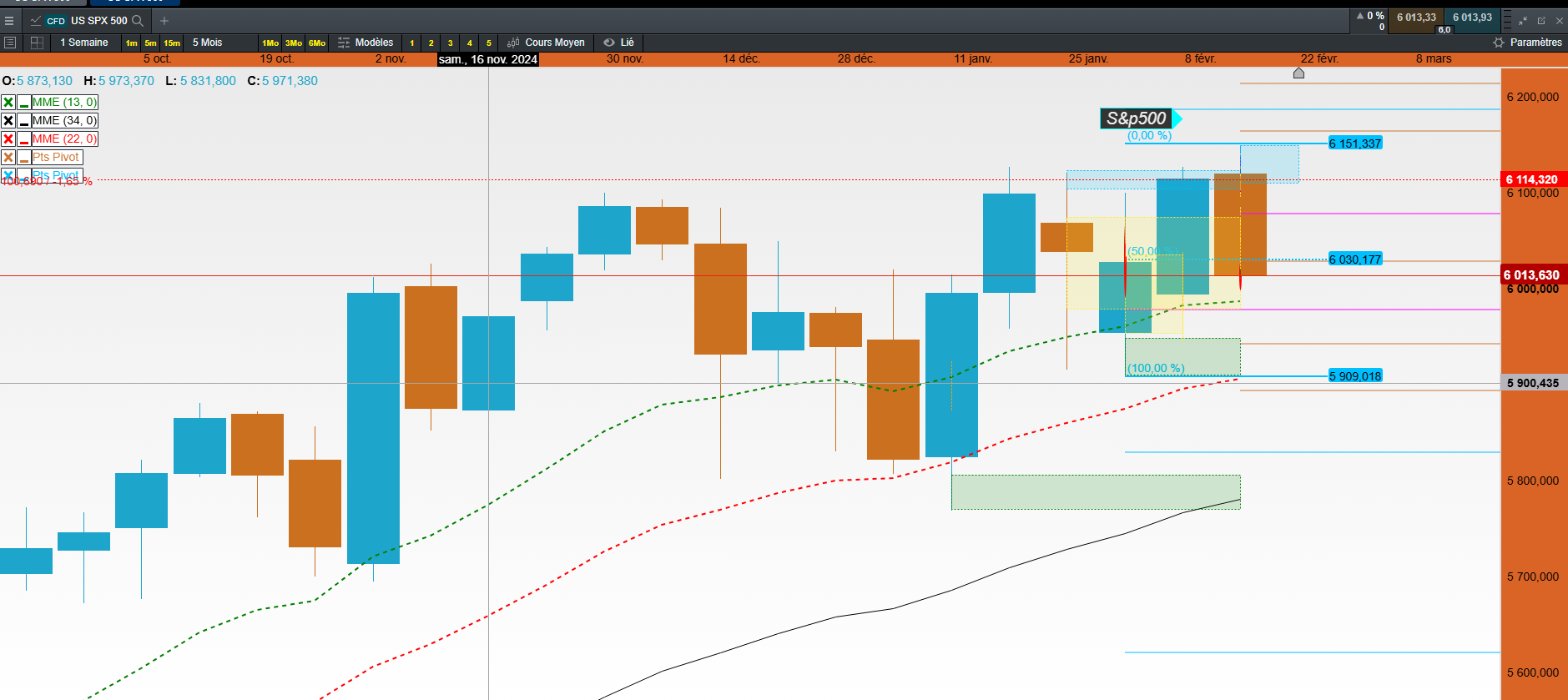Open Paramètres gear settings
Image resolution: width=1568 pixels, height=700 pixels.
click(1499, 43)
